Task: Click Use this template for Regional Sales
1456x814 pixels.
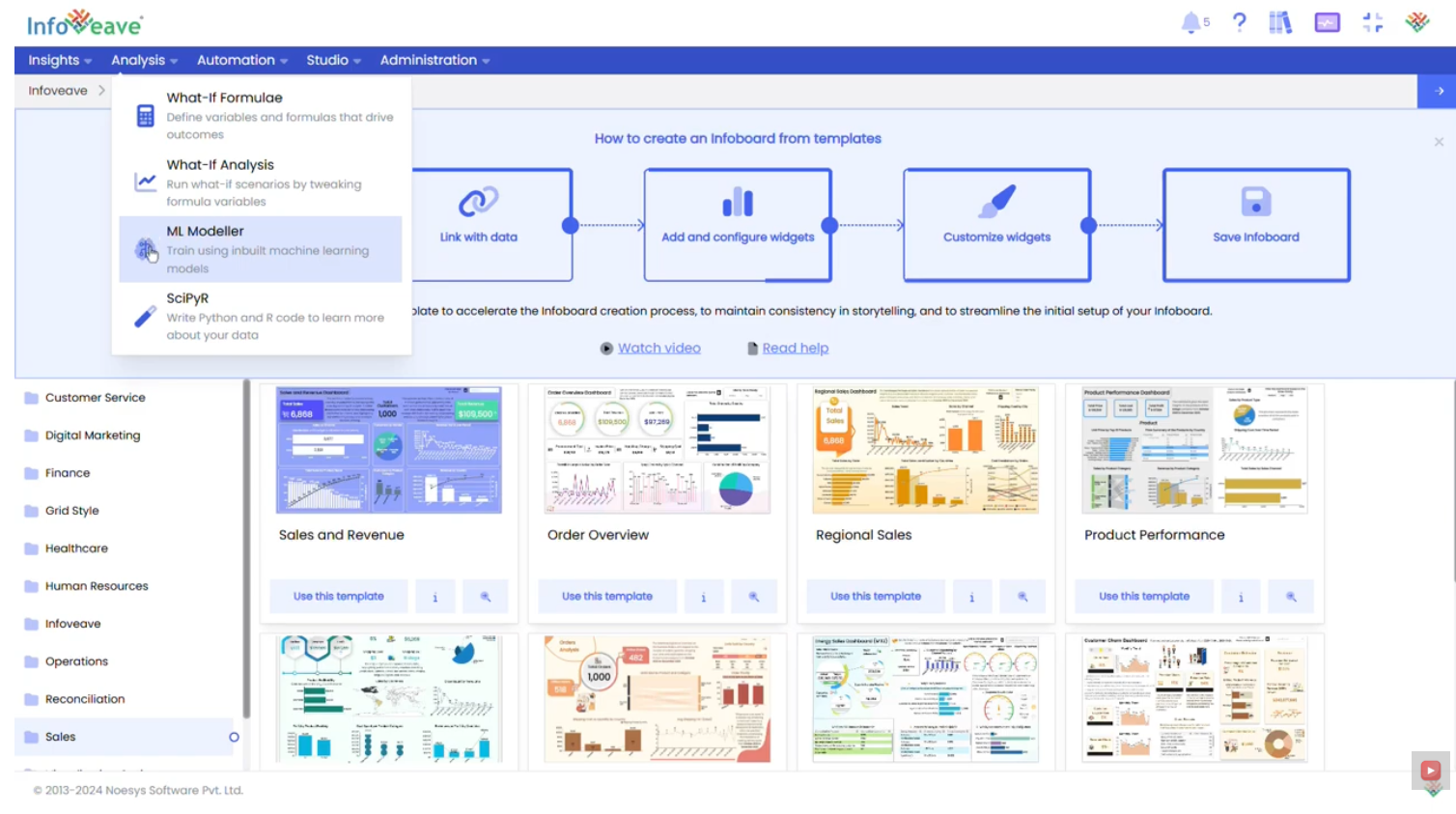Action: point(876,597)
